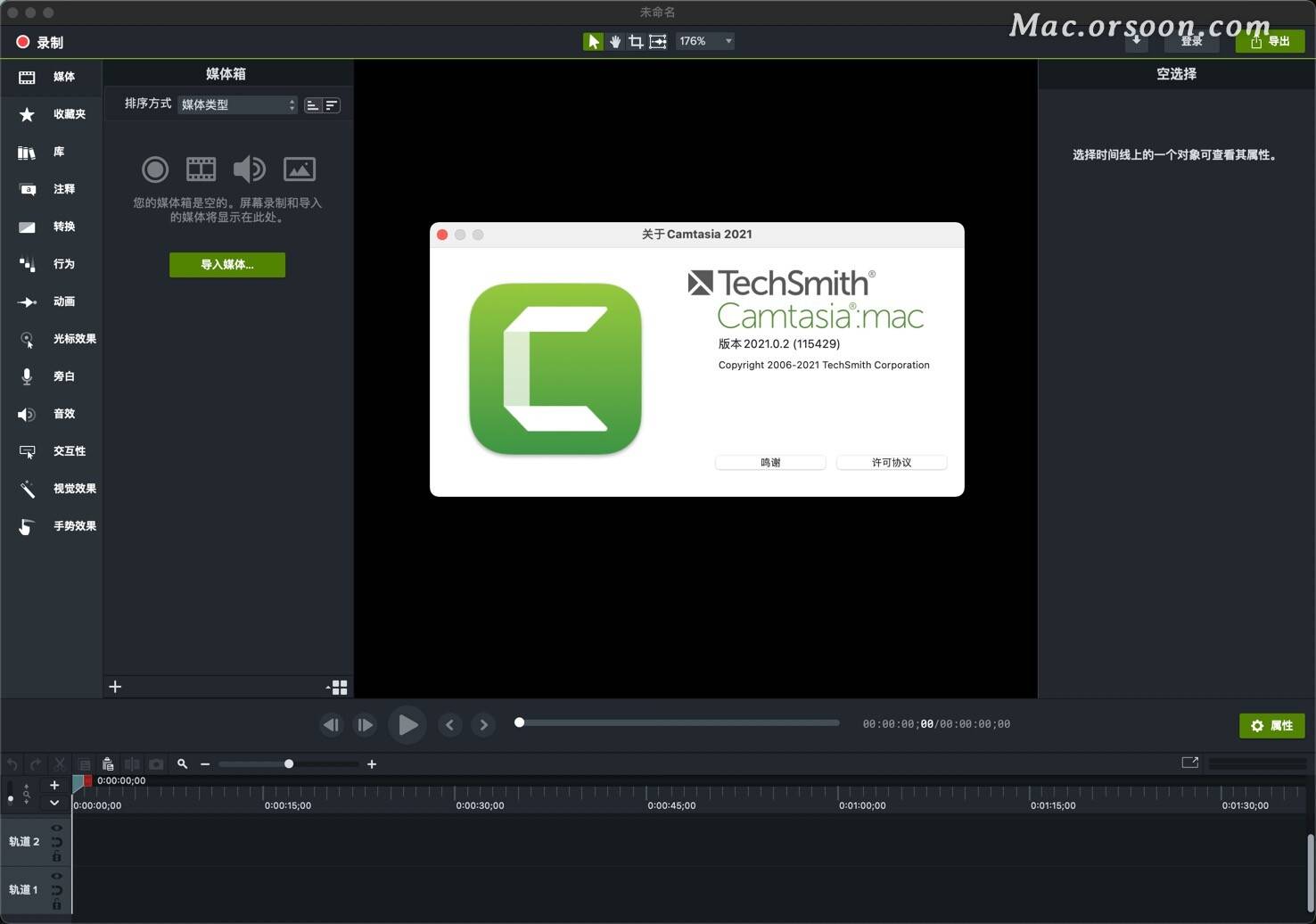Toggle ascending sort order in media bin
This screenshot has width=1316, height=924.
(313, 105)
